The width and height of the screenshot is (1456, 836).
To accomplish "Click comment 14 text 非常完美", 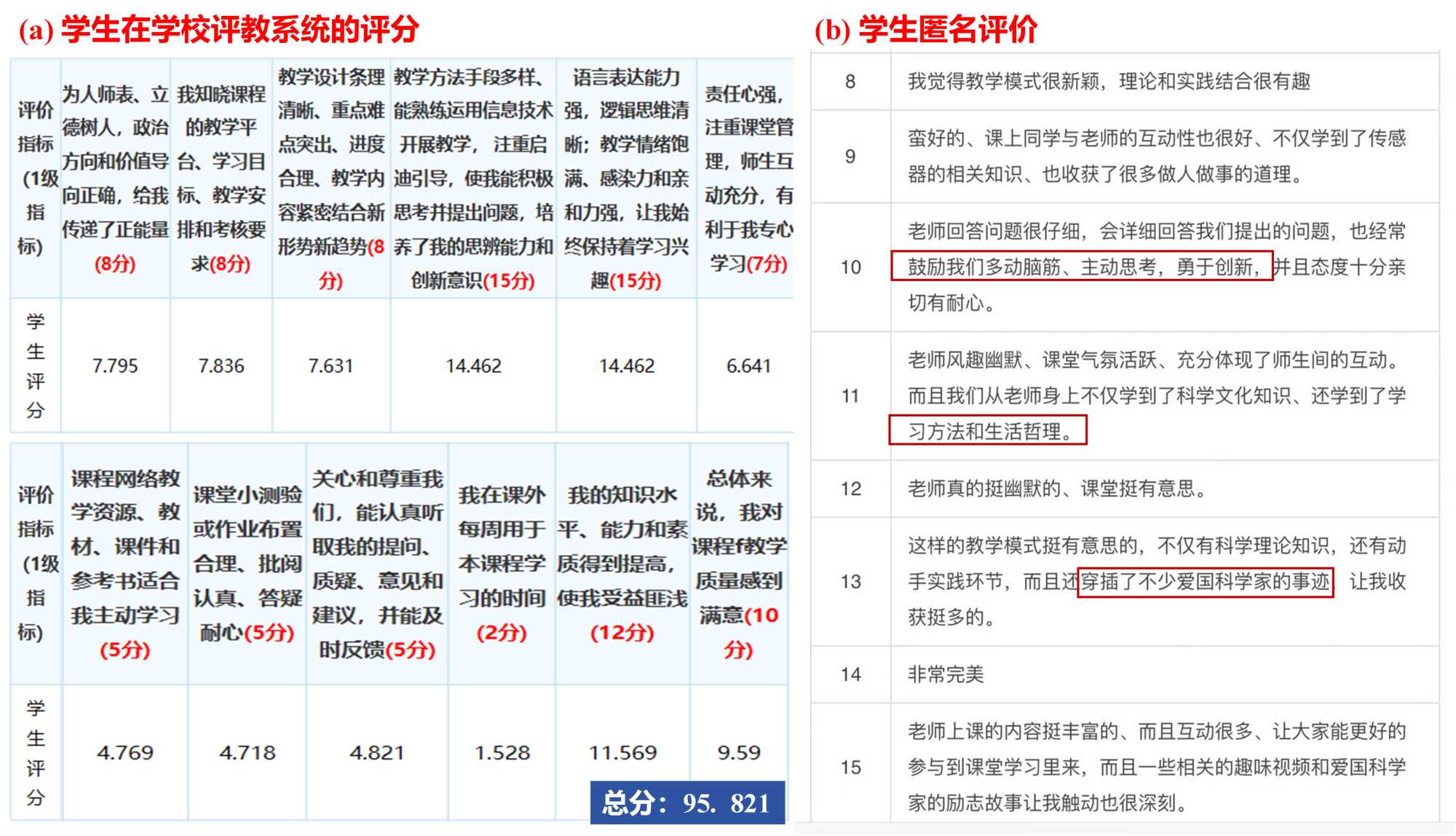I will coord(945,674).
